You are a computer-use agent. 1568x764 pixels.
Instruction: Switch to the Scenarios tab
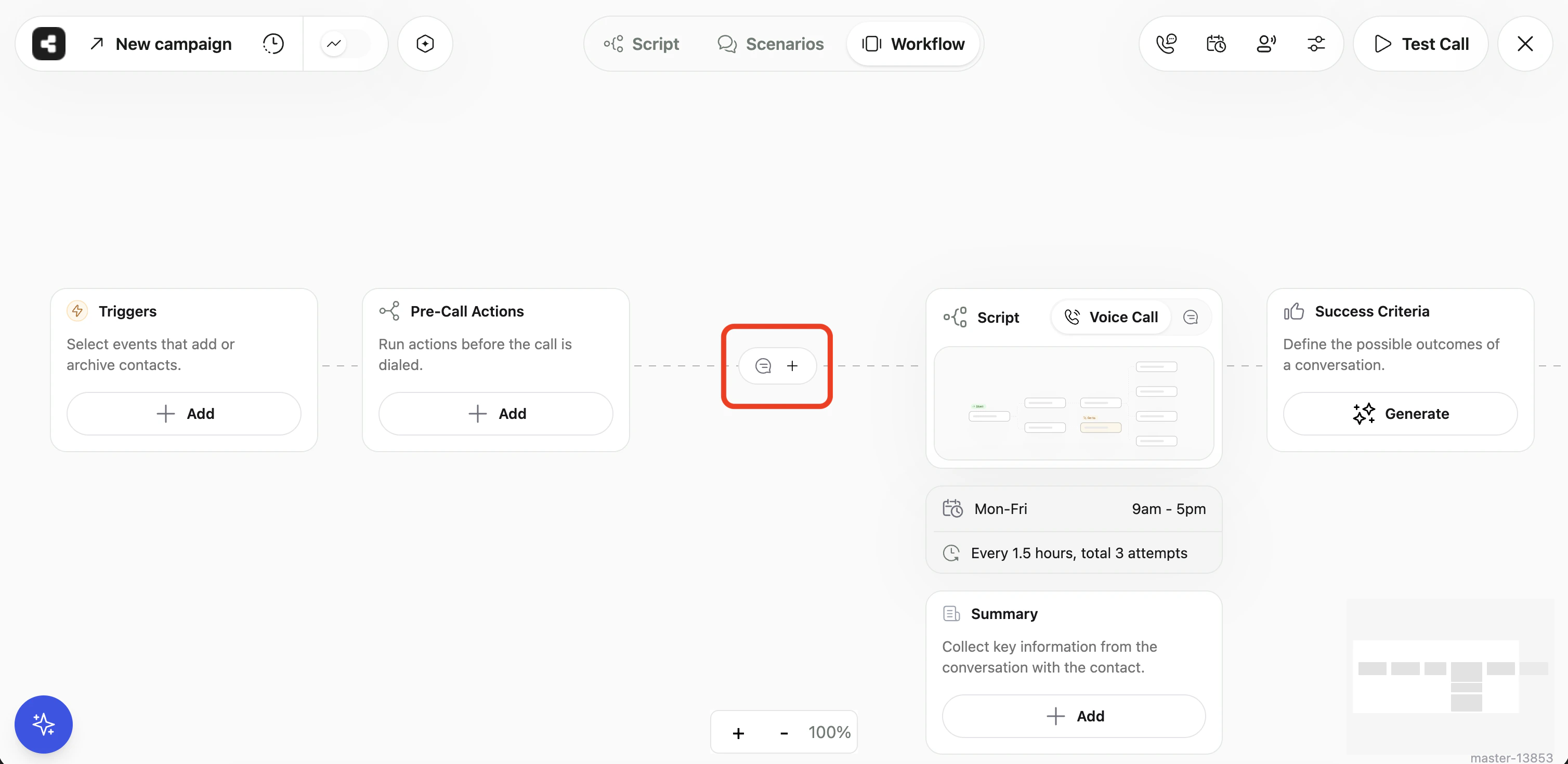(770, 43)
